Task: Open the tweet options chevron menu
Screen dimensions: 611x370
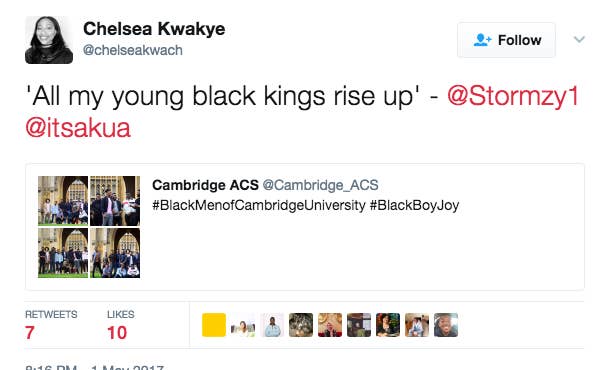Action: (x=579, y=39)
